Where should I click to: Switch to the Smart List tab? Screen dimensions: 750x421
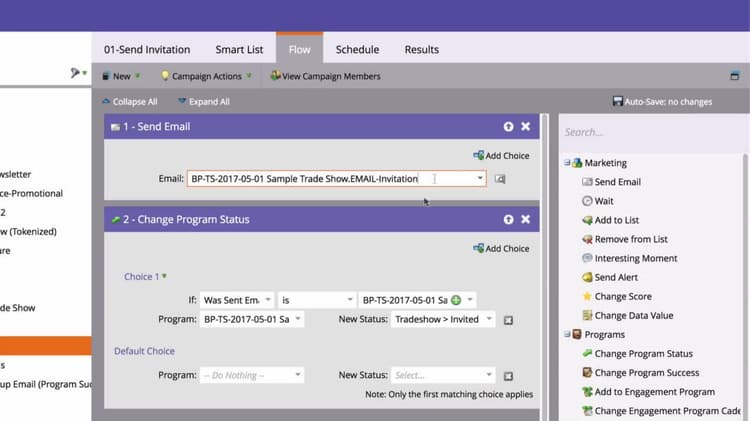click(239, 49)
